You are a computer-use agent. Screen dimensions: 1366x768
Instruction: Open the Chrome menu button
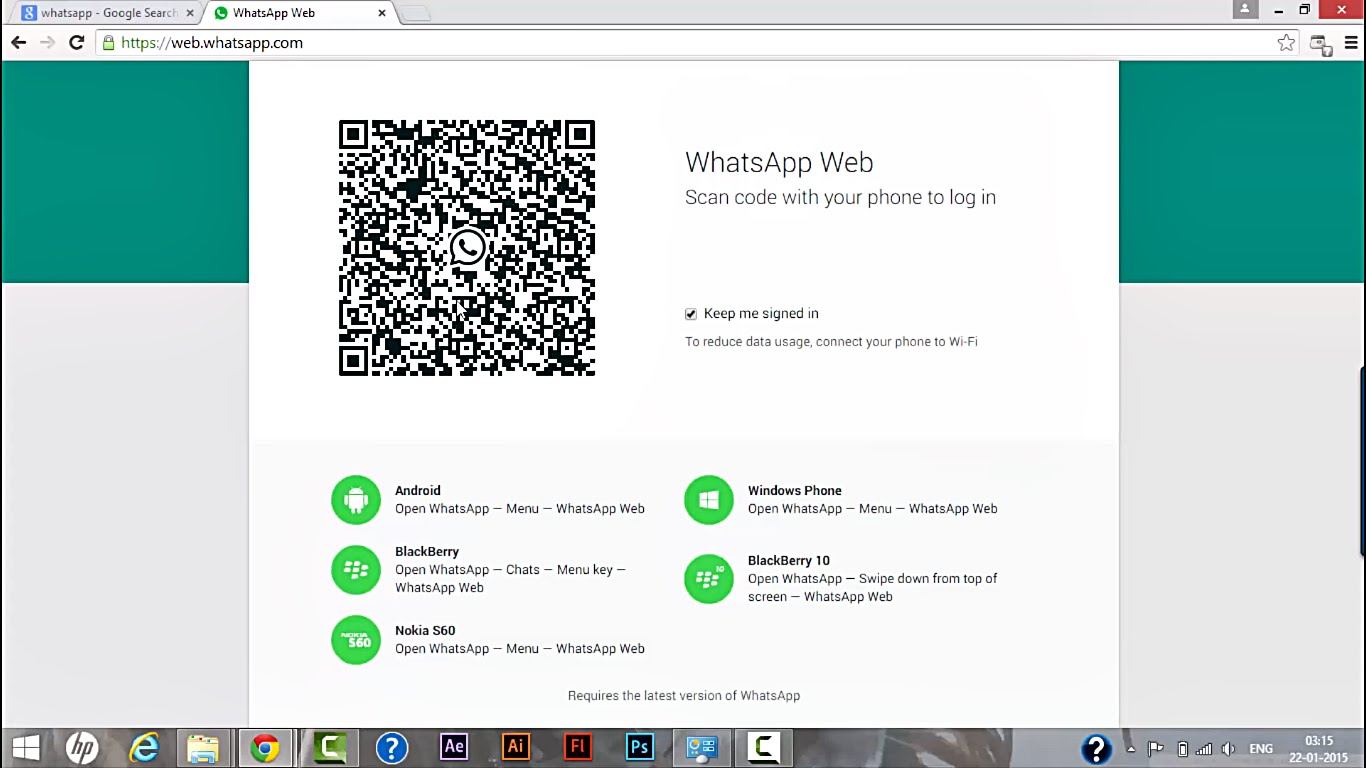point(1353,43)
